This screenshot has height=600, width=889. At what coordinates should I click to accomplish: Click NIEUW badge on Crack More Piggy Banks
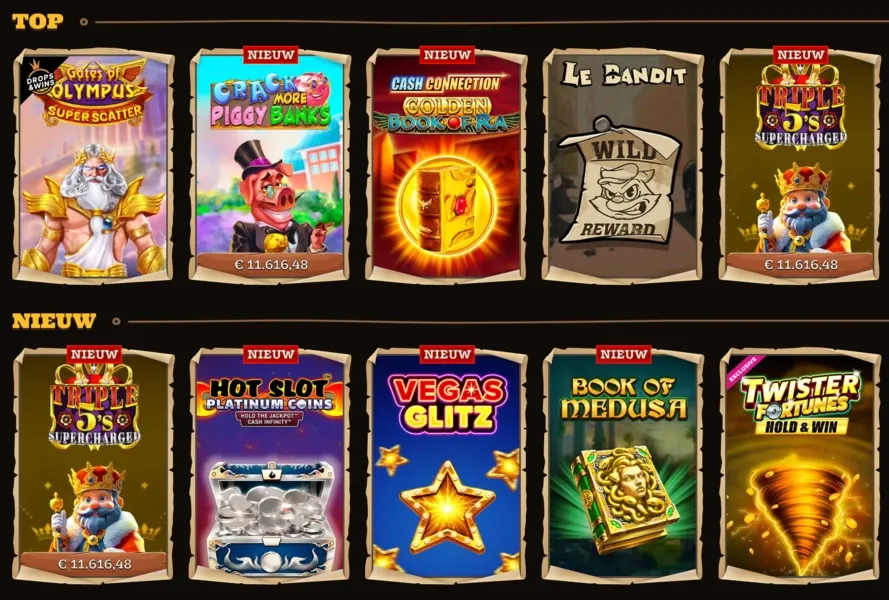[x=271, y=55]
